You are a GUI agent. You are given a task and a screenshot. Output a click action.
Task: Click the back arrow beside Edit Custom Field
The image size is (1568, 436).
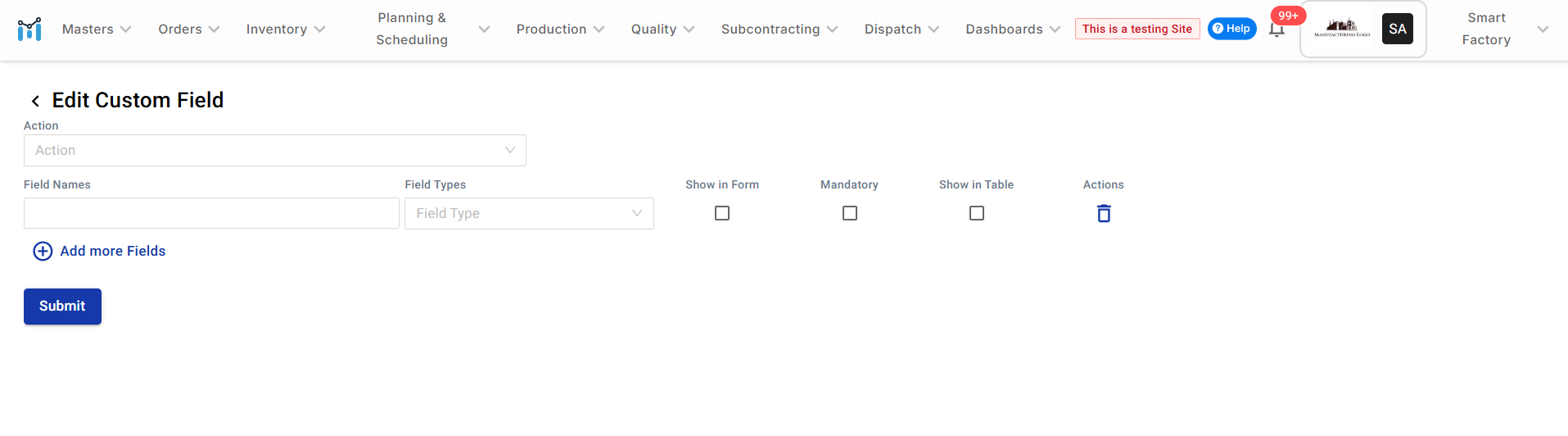(x=35, y=101)
